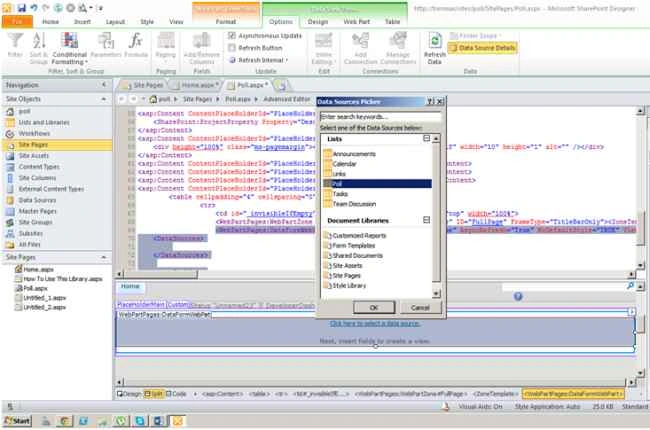The width and height of the screenshot is (650, 430).
Task: Select Shared Documents library in picker
Action: [x=357, y=255]
